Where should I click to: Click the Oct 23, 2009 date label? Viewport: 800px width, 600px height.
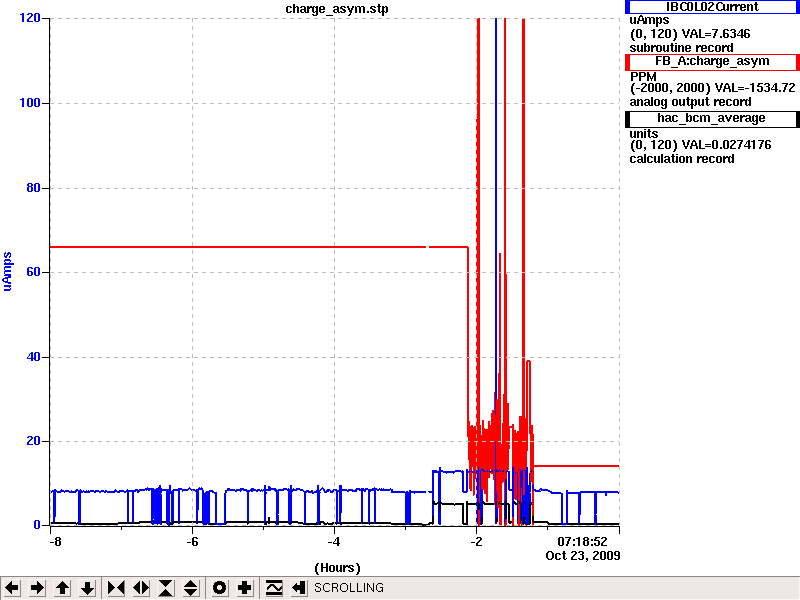[583, 556]
